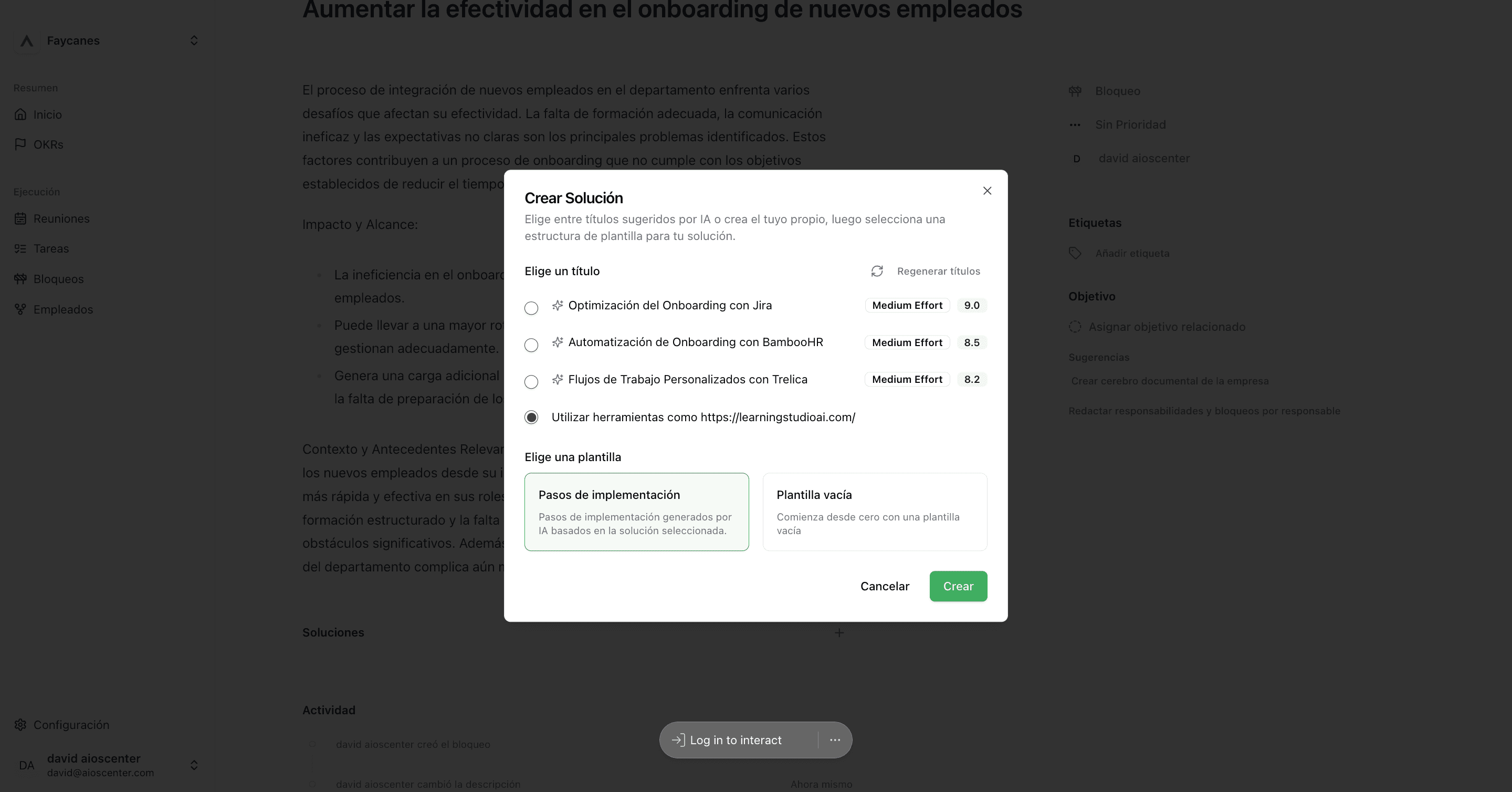
Task: Choose the Plantilla vacía template card
Action: pyautogui.click(x=875, y=512)
